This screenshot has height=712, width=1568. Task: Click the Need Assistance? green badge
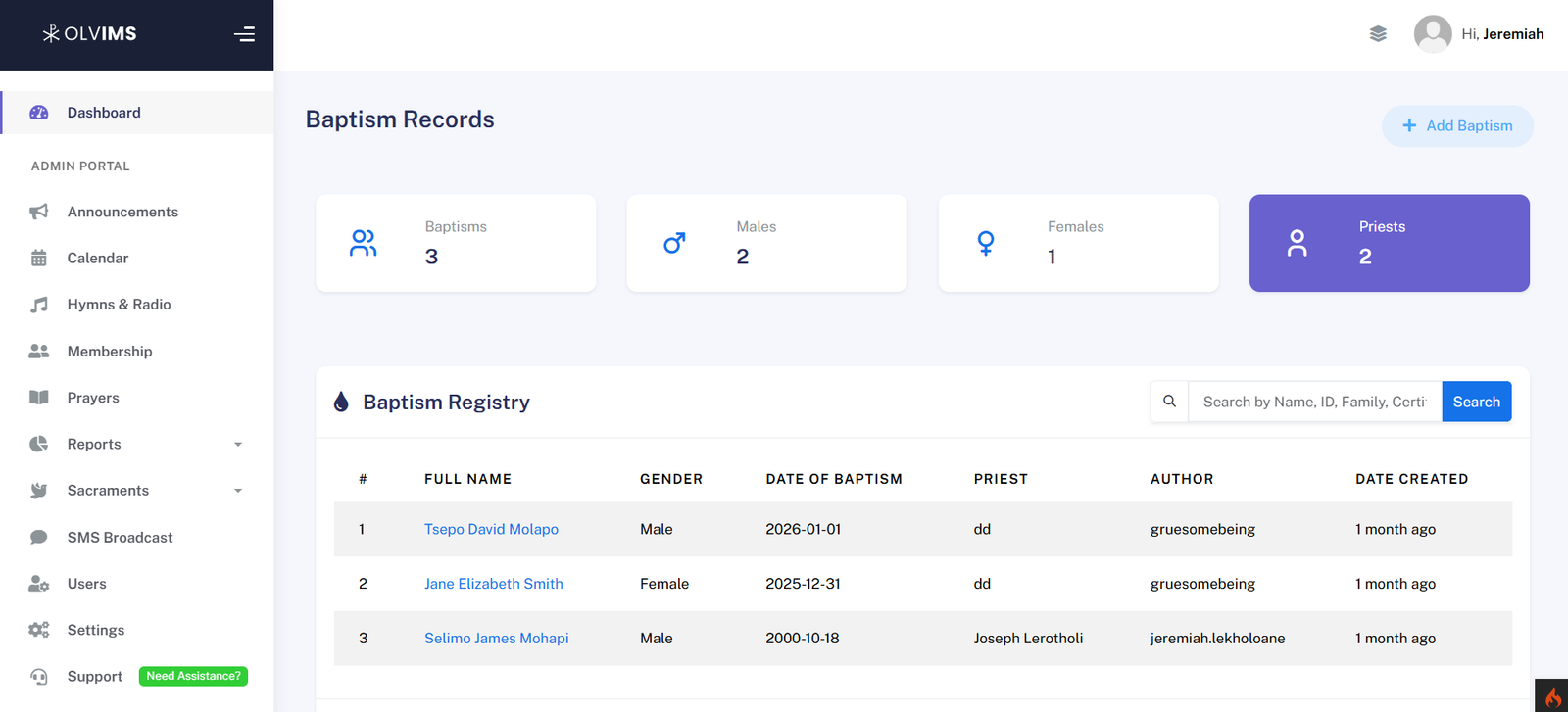point(193,676)
